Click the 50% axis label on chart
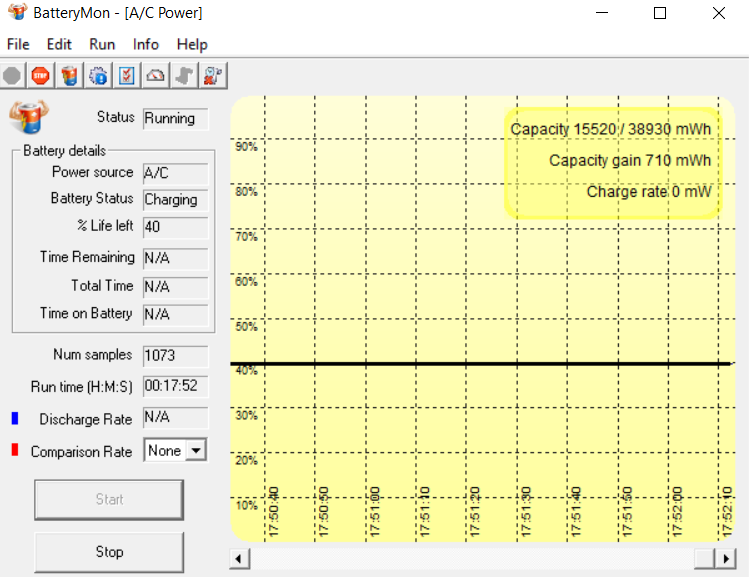Screen dimensions: 749x577 pyautogui.click(x=246, y=327)
